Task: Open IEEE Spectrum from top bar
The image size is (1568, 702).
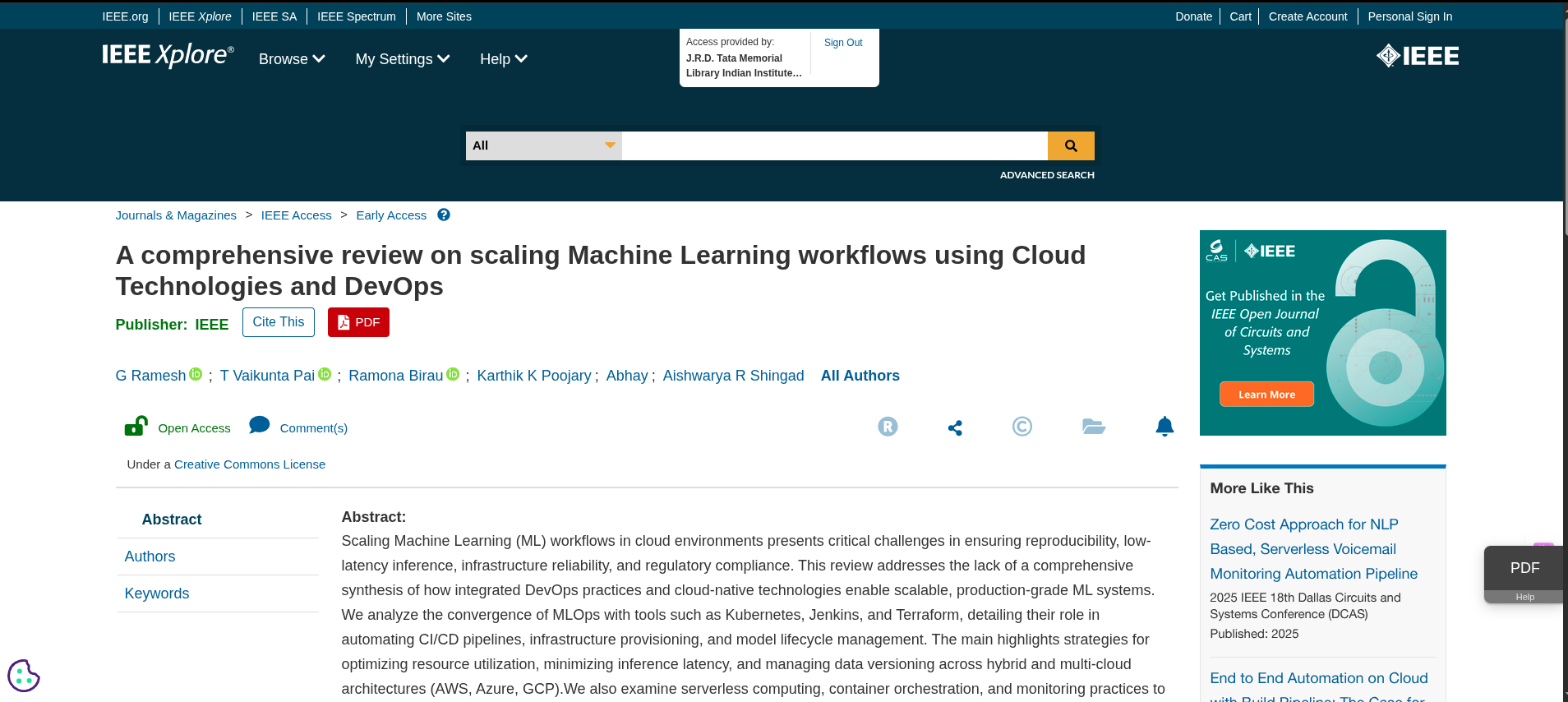Action: coord(357,16)
